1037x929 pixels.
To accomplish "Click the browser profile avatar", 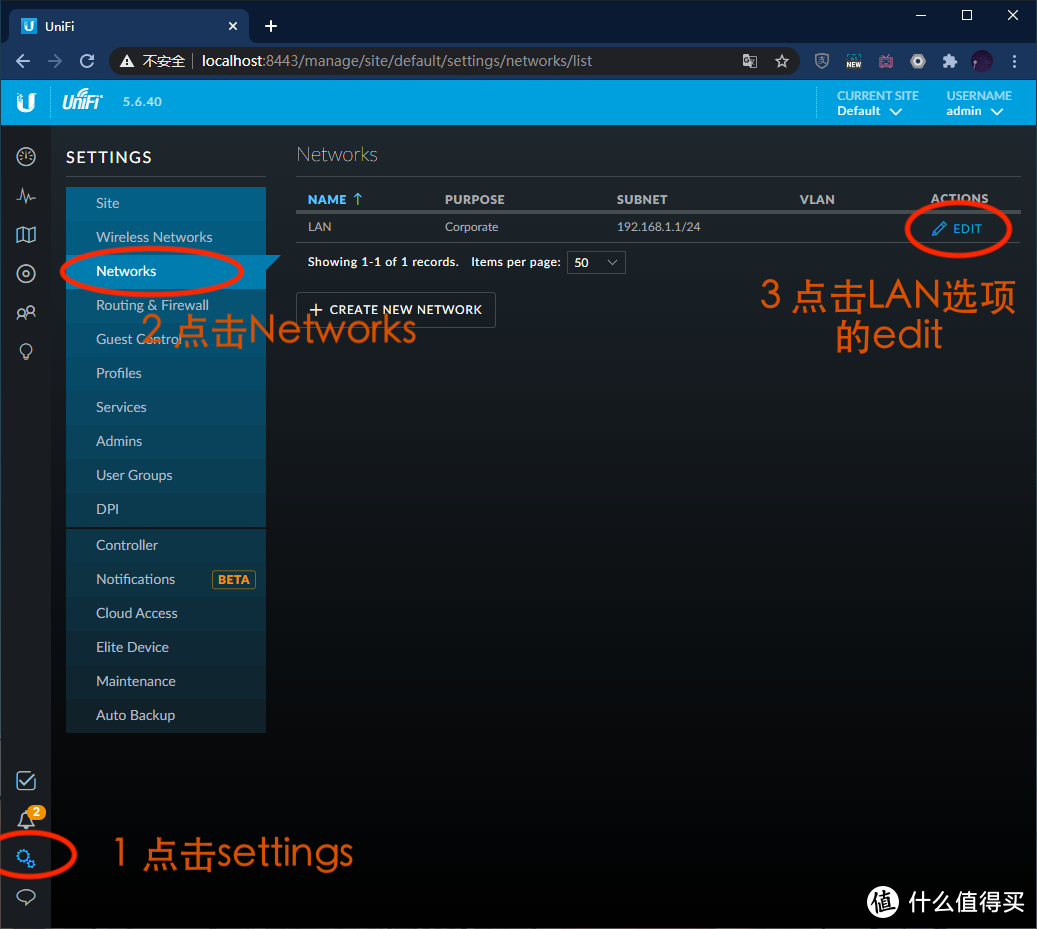I will click(x=981, y=61).
